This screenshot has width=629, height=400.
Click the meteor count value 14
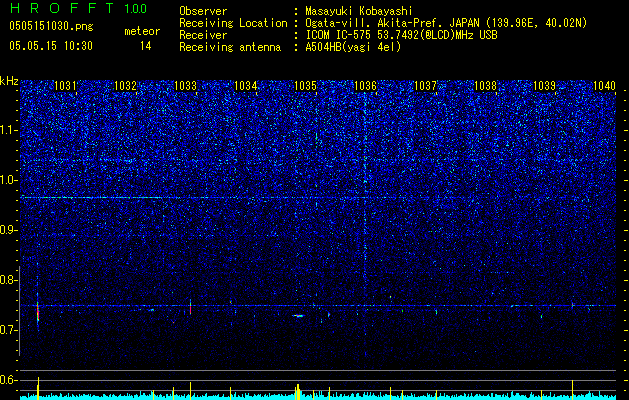[145, 46]
